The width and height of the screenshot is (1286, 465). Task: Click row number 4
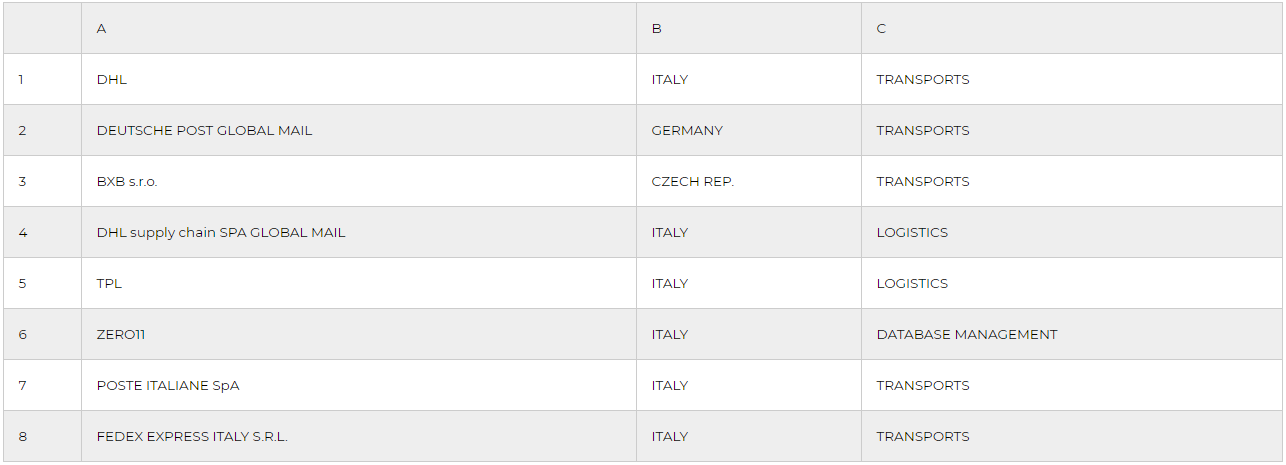[22, 232]
